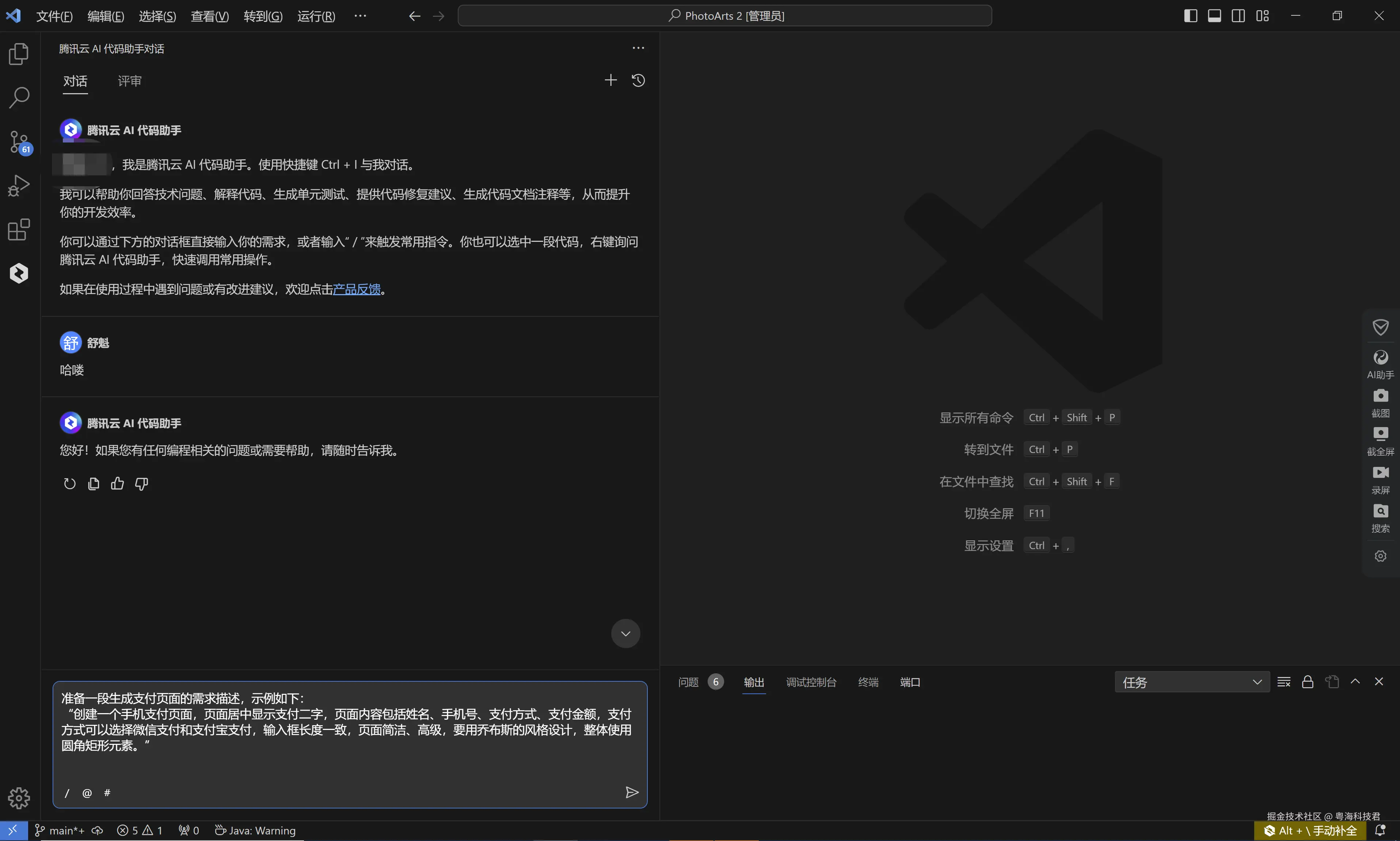Open the 文件(F) menu
1400x841 pixels.
click(x=54, y=16)
